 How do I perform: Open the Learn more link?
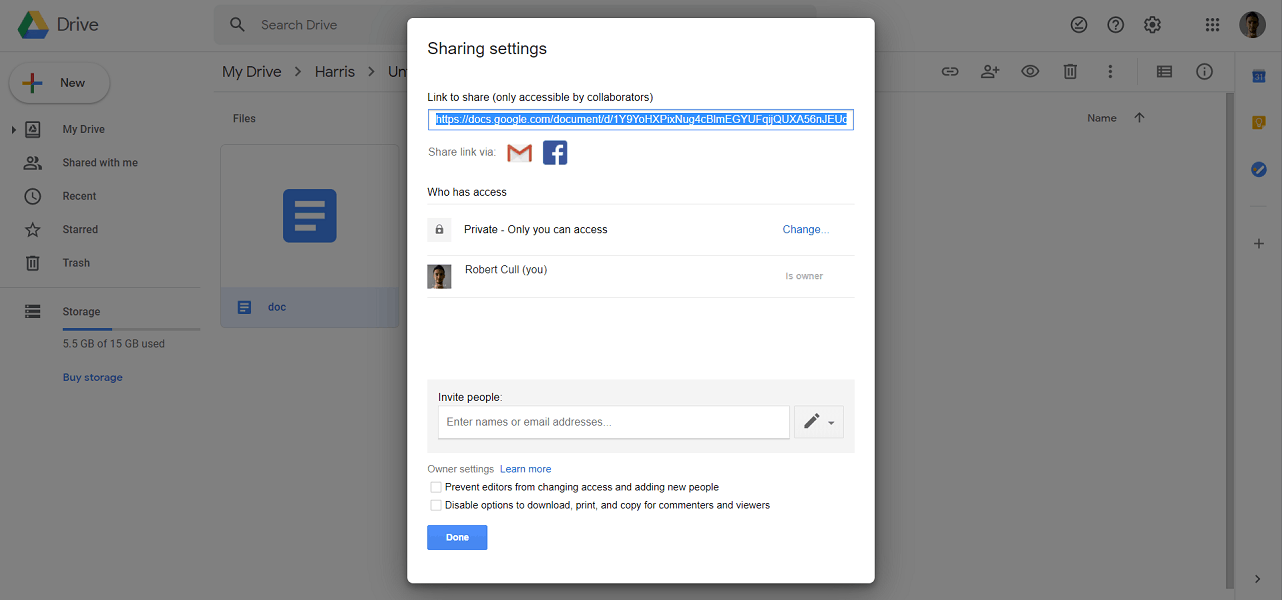pos(526,469)
